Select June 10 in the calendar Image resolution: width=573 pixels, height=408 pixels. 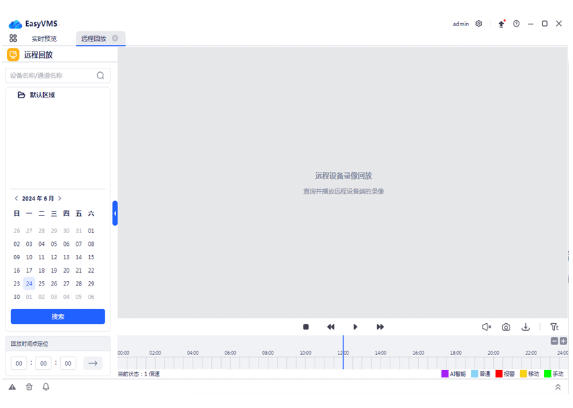[x=29, y=257]
